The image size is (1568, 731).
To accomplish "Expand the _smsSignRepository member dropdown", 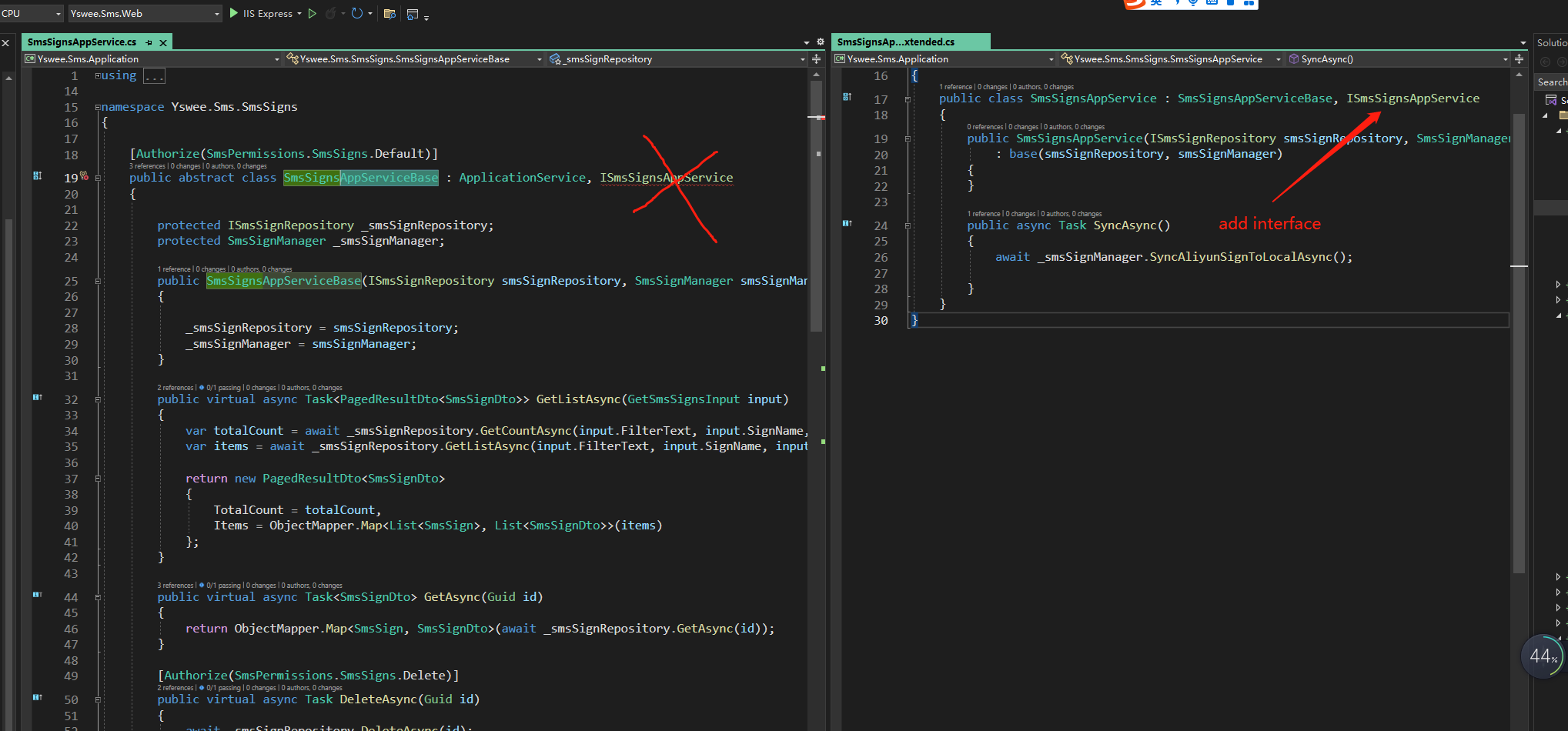I will tap(802, 59).
